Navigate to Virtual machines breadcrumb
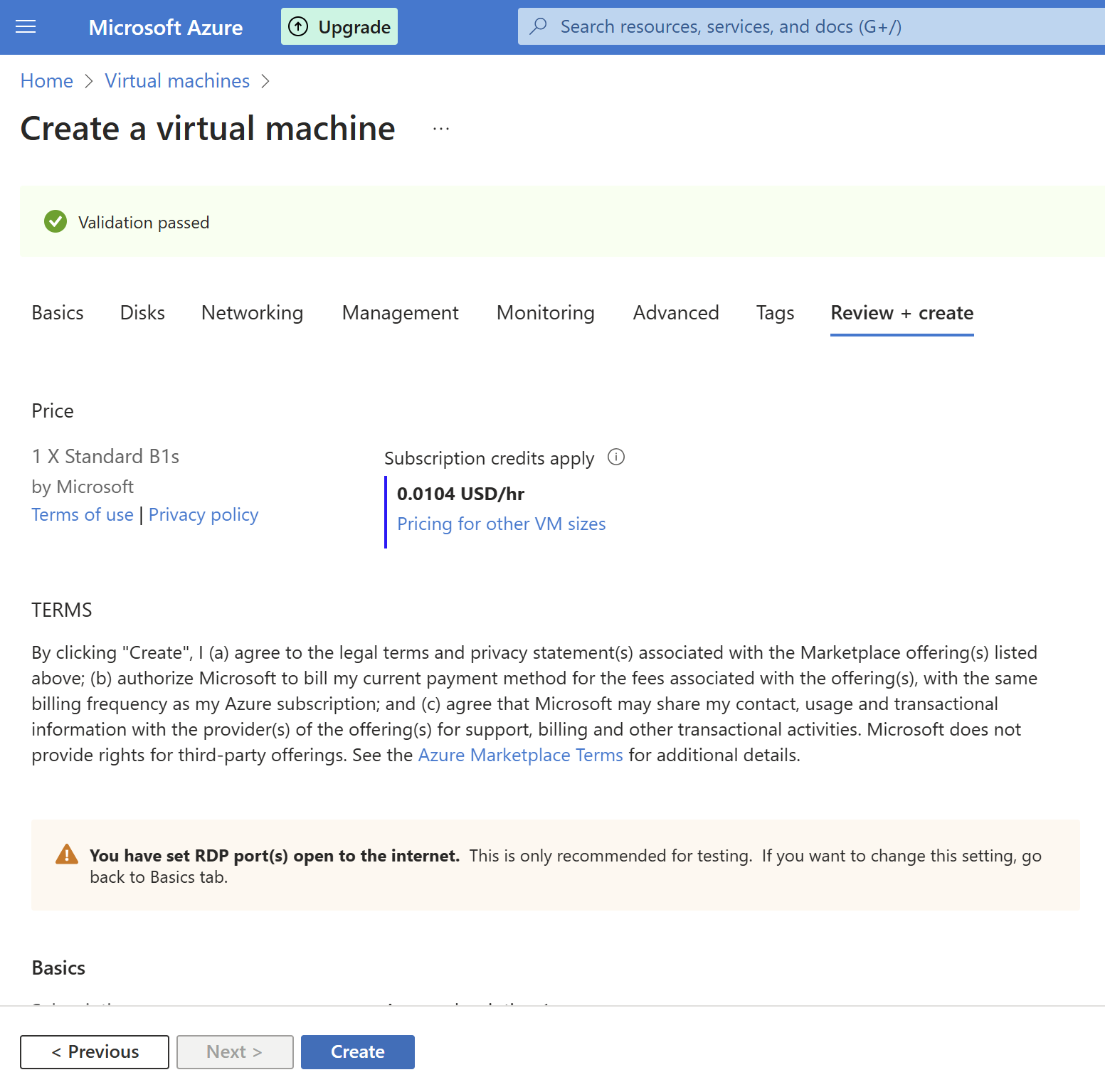Screen dimensions: 1105x1092 177,81
